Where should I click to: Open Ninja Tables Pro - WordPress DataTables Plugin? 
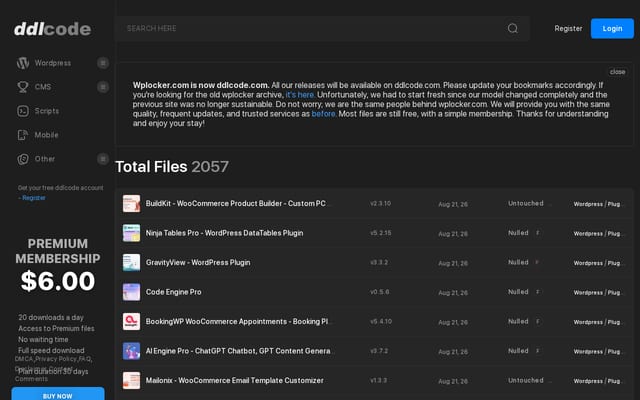[x=224, y=233]
